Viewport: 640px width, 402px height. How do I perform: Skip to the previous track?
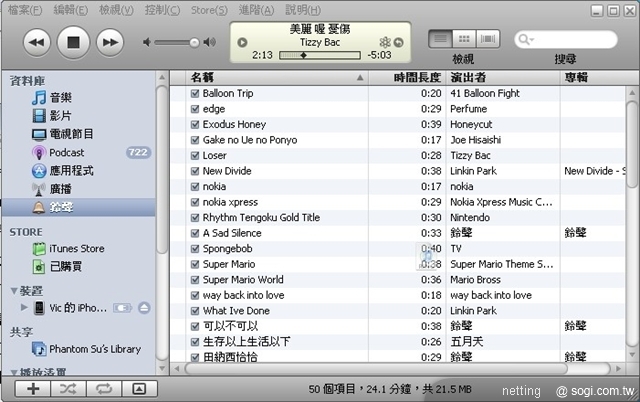point(37,42)
